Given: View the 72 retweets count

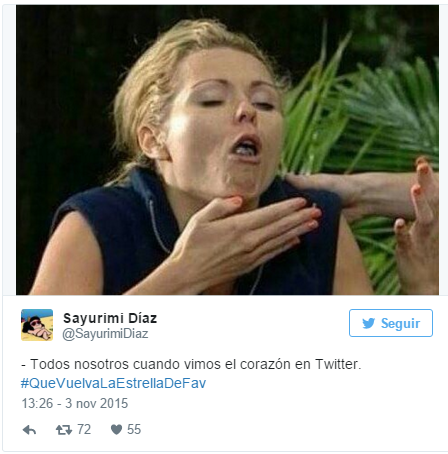Looking at the screenshot, I should pos(84,430).
